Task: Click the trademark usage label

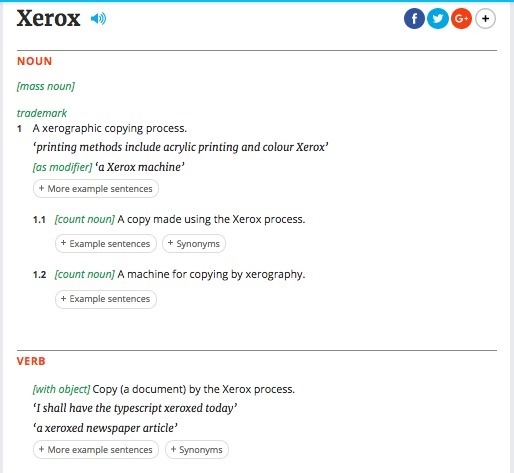Action: coord(42,113)
